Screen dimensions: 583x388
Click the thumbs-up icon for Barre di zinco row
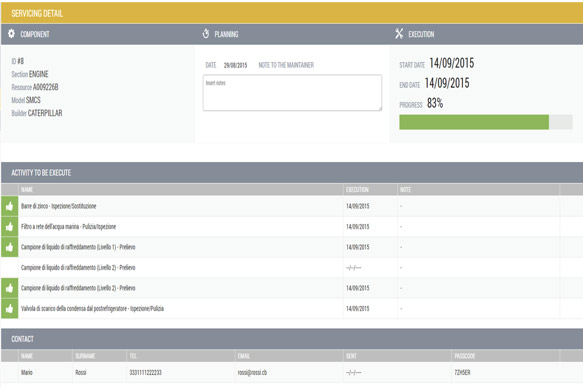(x=10, y=206)
